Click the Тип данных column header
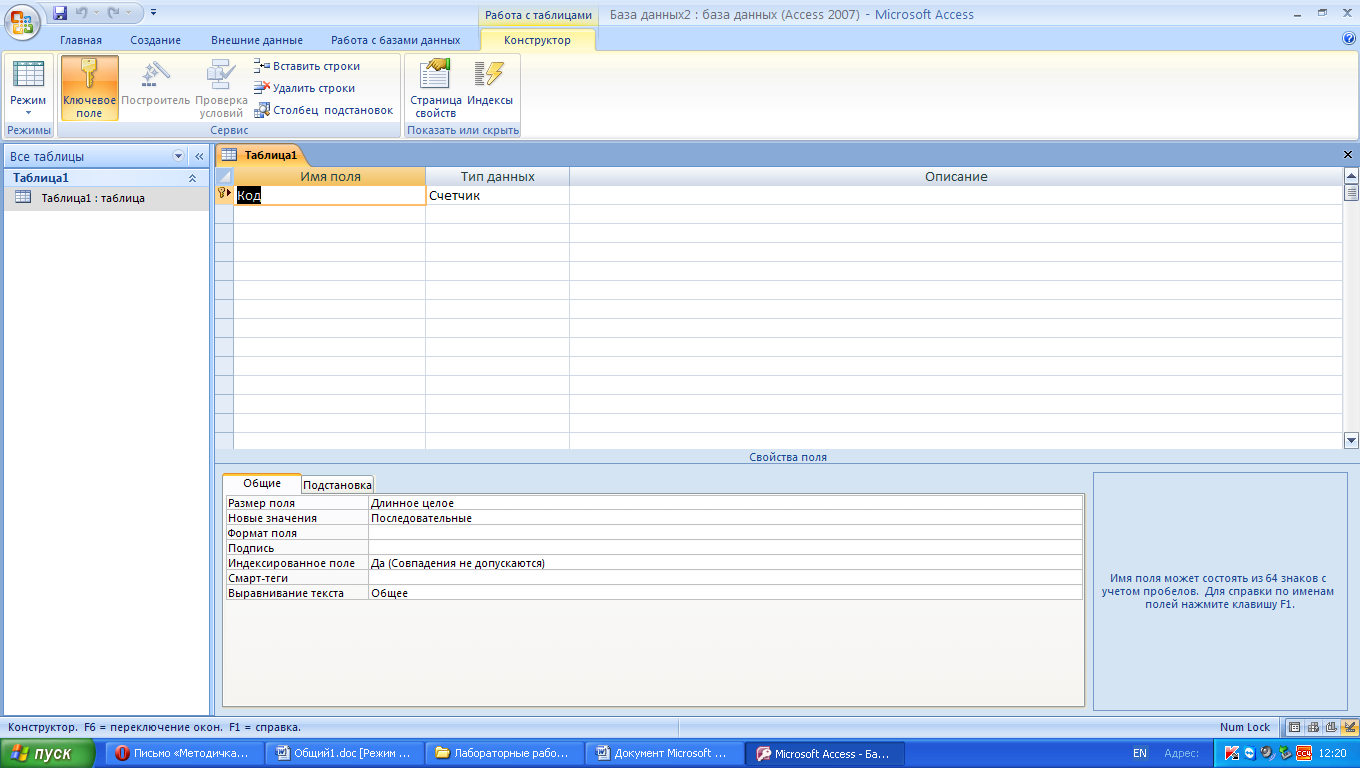The width and height of the screenshot is (1360, 768). click(x=497, y=176)
